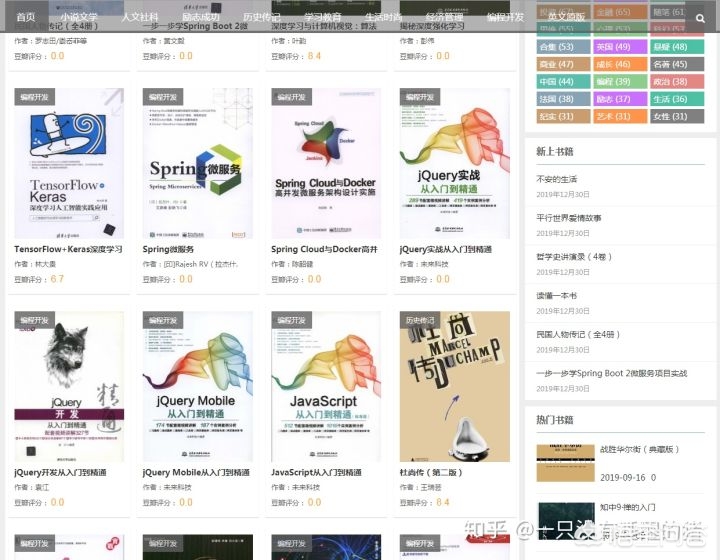Select the 商业 (47) tag
Screen dimensions: 720x560
click(x=563, y=64)
